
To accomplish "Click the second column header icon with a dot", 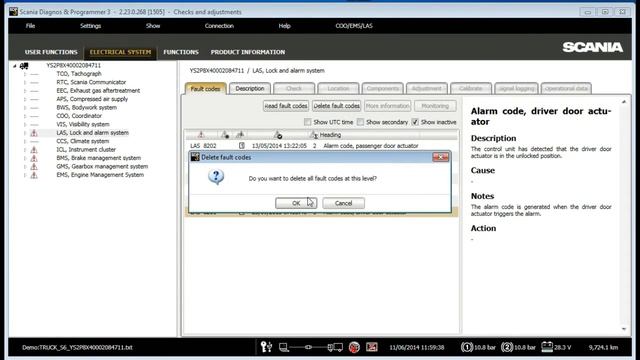I will (x=225, y=134).
